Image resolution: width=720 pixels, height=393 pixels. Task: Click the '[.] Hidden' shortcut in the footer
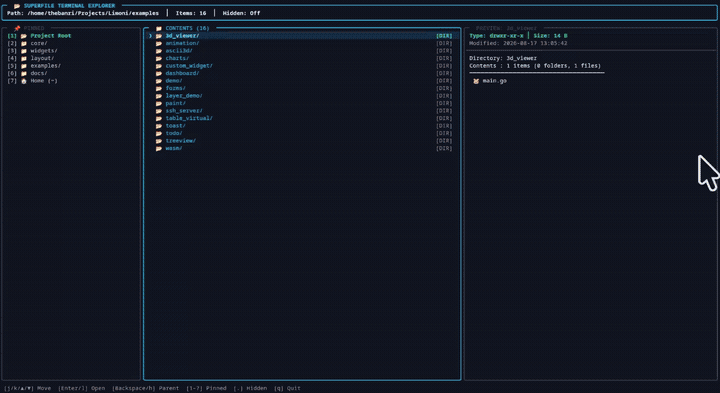tap(250, 388)
